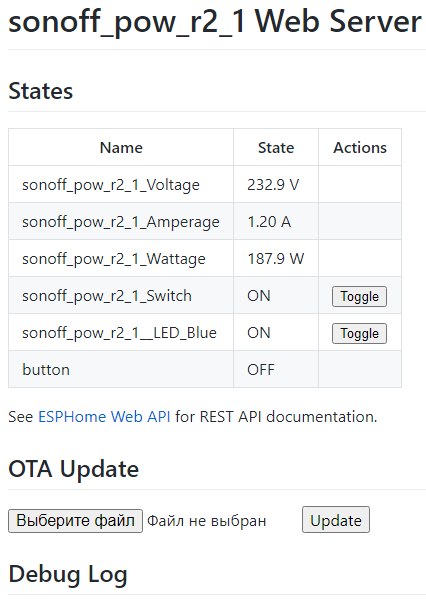Click the Файл не выбран label
The width and height of the screenshot is (426, 603).
click(x=207, y=521)
